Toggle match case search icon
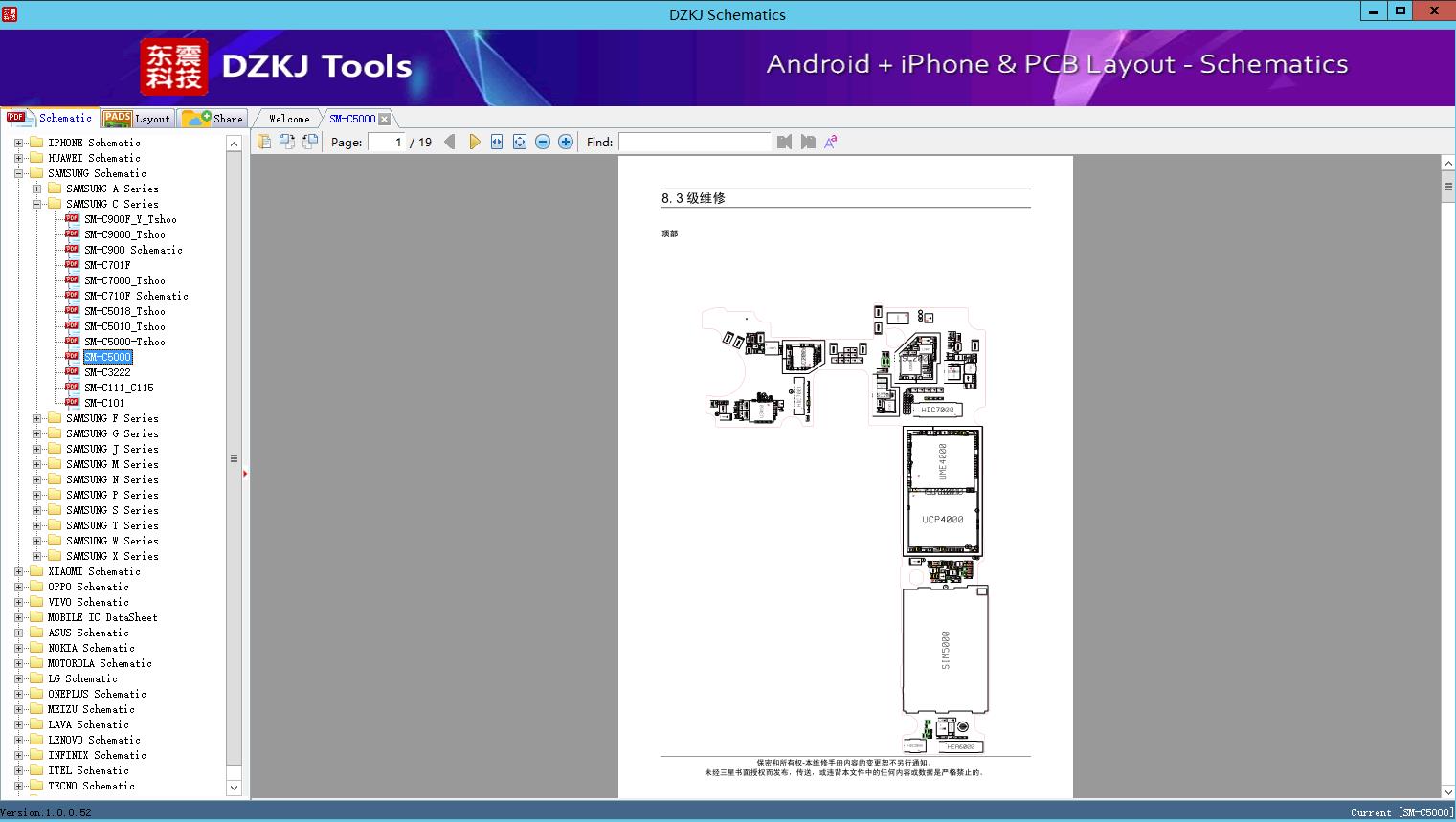The width and height of the screenshot is (1456, 822). (831, 142)
